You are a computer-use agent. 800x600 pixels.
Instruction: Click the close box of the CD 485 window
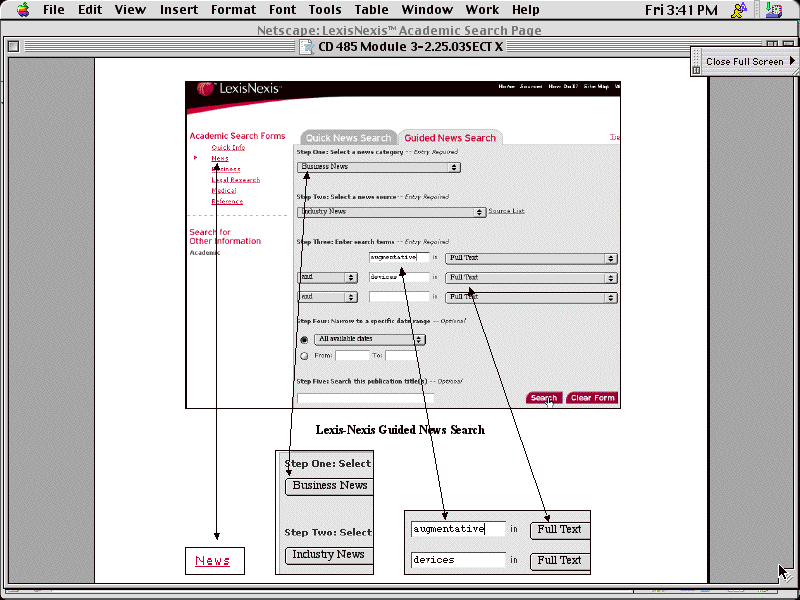click(x=14, y=47)
